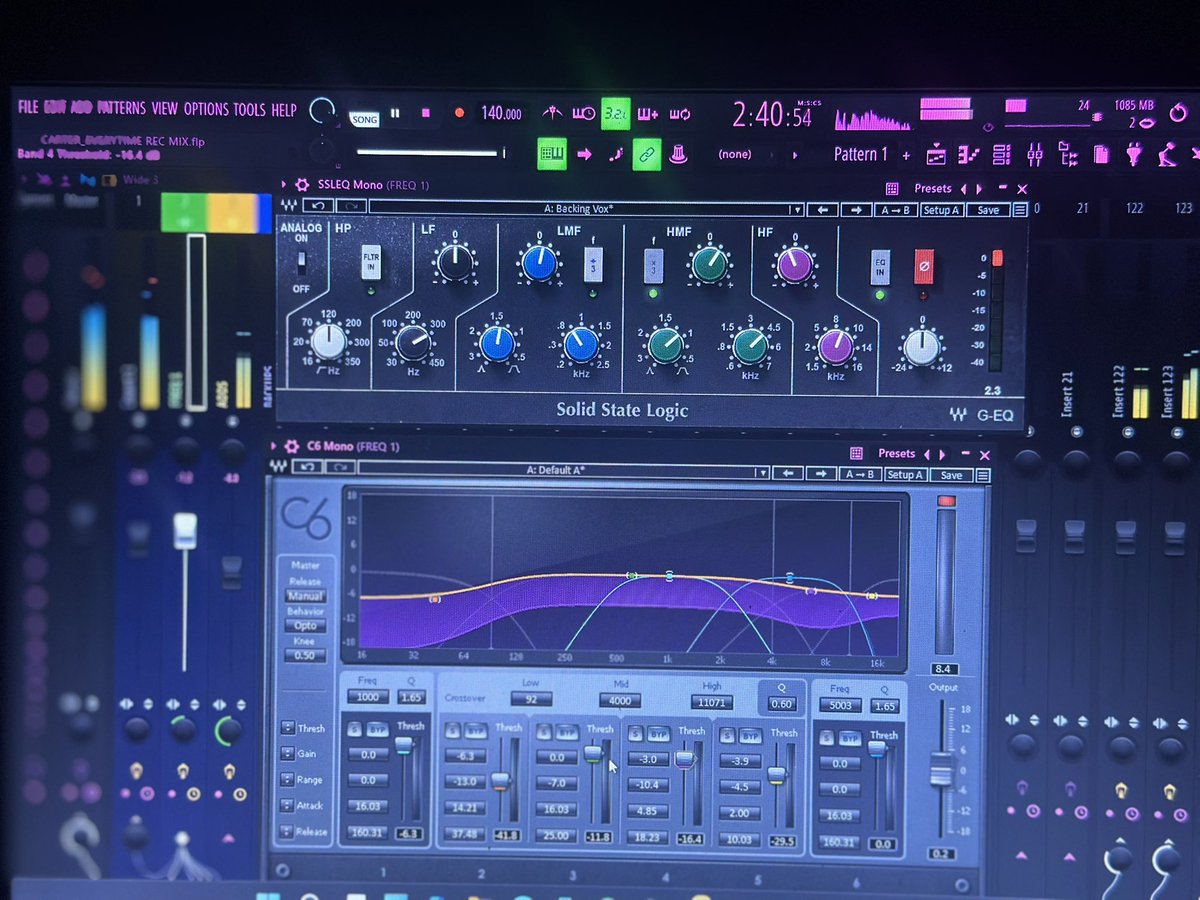The height and width of the screenshot is (900, 1200).
Task: Open the Channel rack view icon
Action: click(1002, 155)
